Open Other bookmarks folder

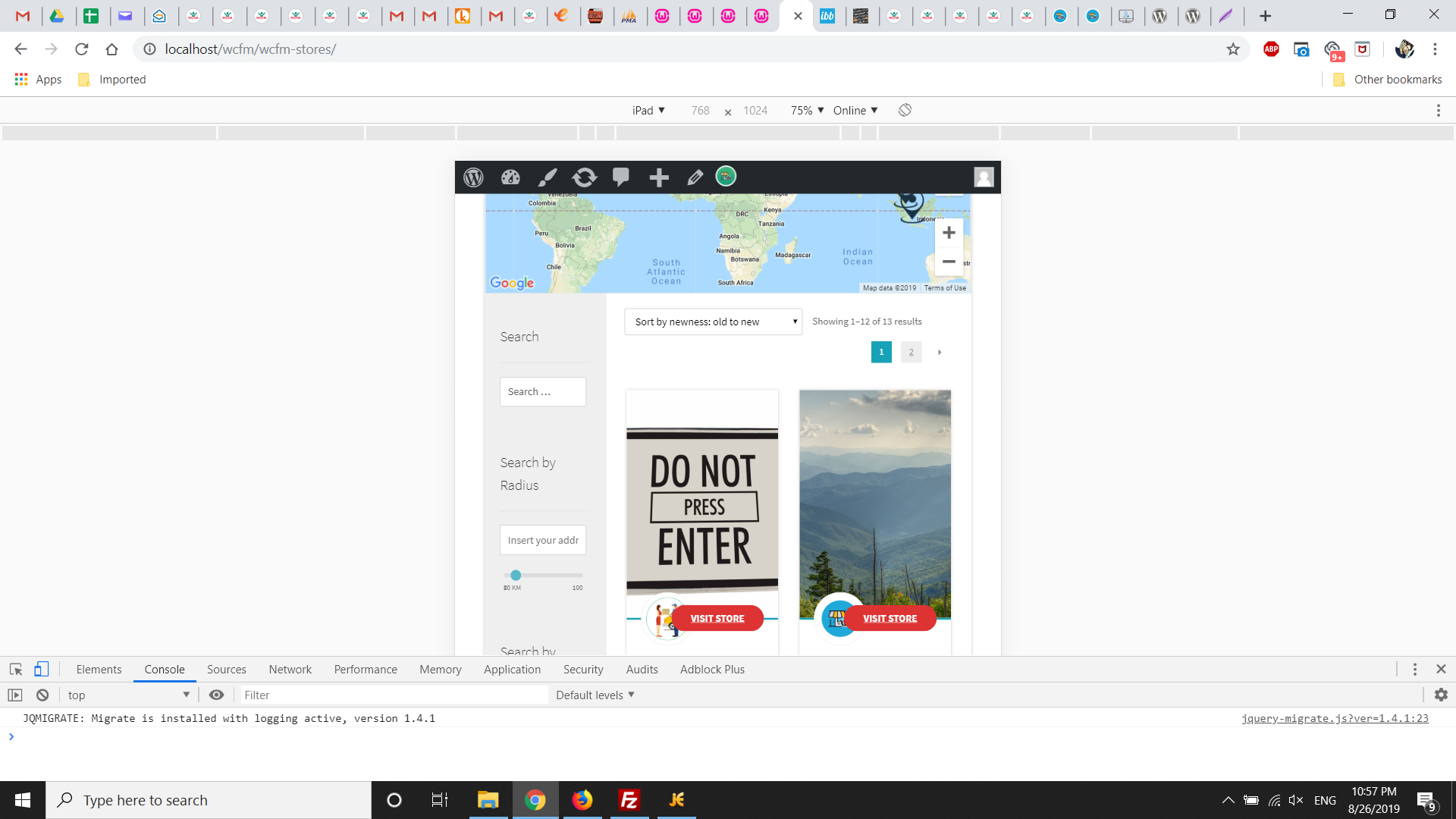(1388, 80)
